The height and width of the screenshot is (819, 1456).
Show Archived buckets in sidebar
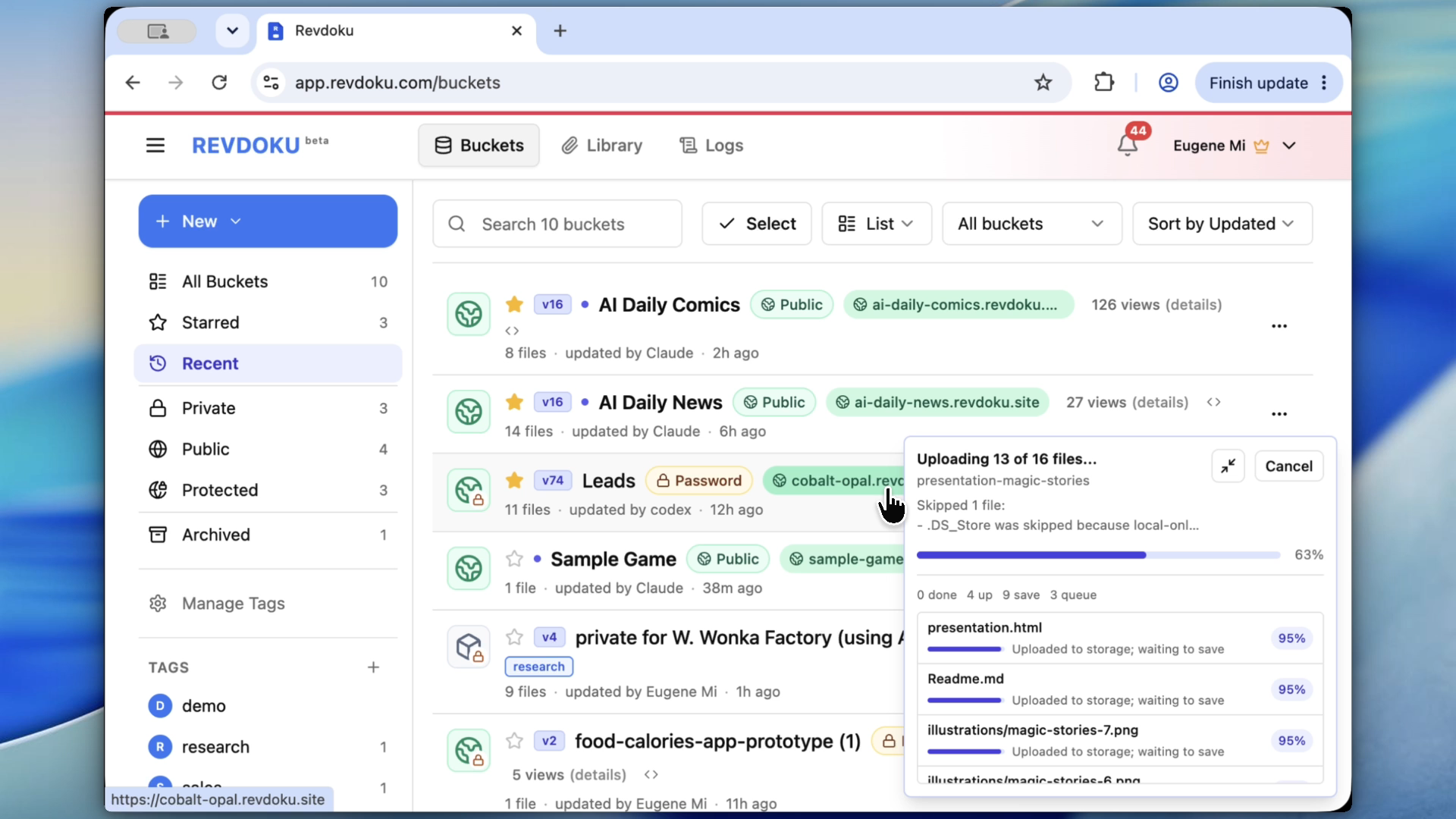(x=268, y=535)
